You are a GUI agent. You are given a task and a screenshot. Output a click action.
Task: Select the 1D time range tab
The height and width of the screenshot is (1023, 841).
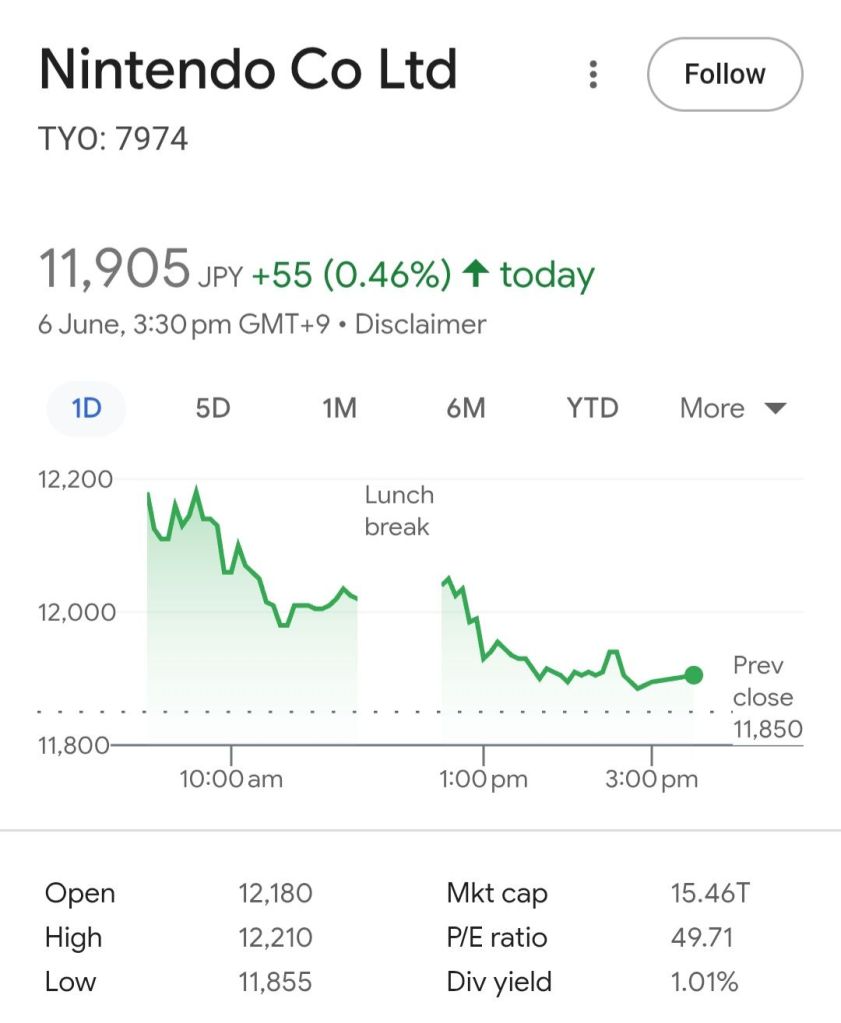[x=87, y=408]
